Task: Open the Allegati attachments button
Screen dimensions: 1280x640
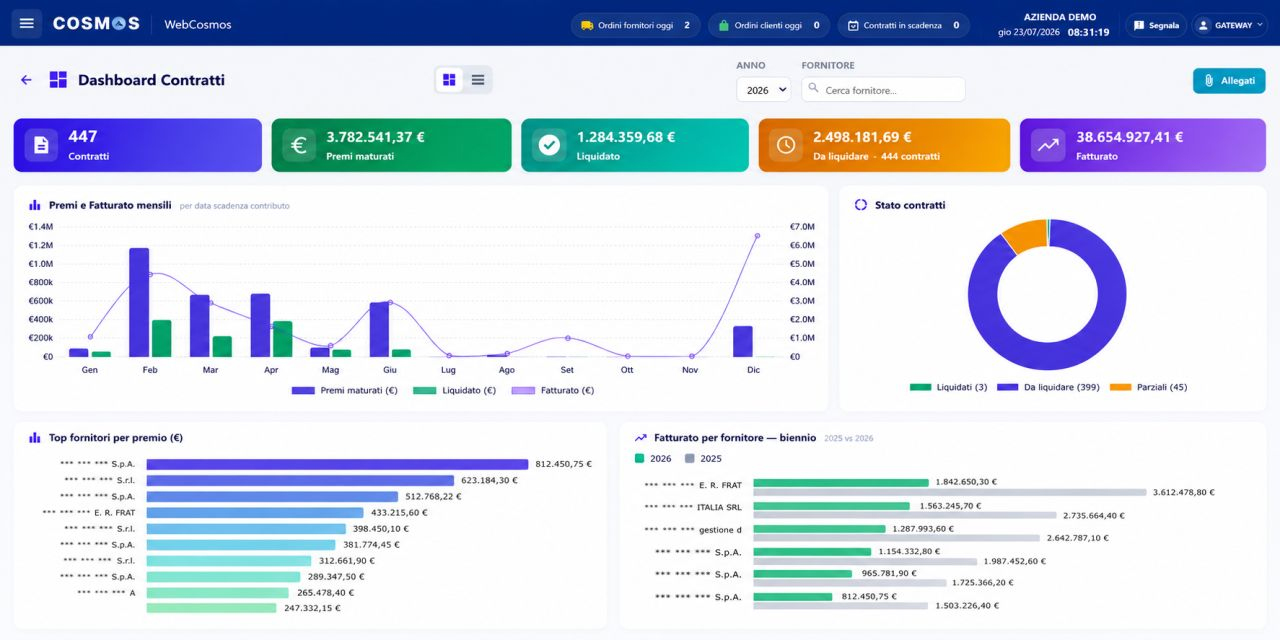Action: [x=1229, y=81]
